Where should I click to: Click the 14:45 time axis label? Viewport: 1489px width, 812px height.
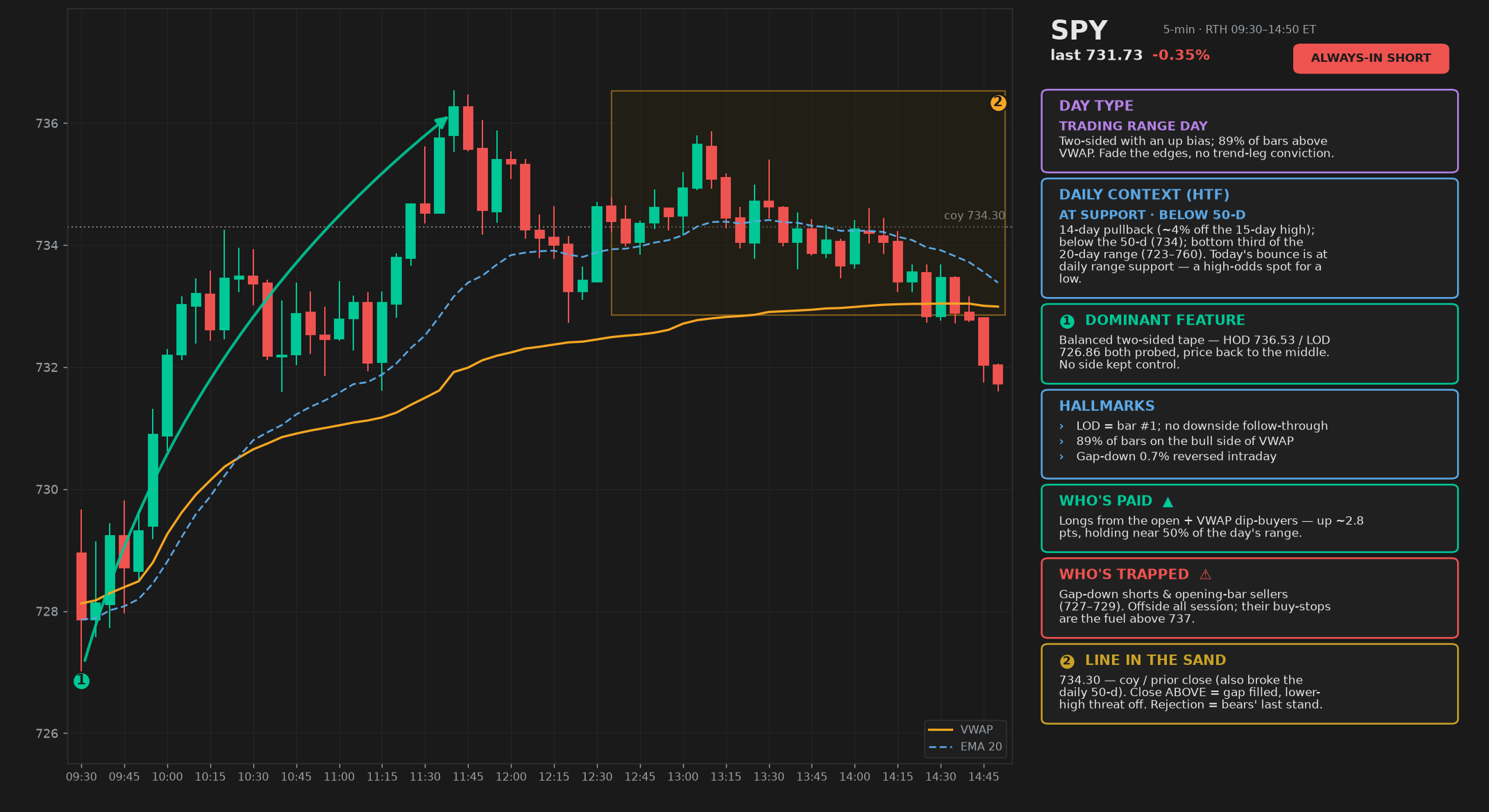pos(984,777)
